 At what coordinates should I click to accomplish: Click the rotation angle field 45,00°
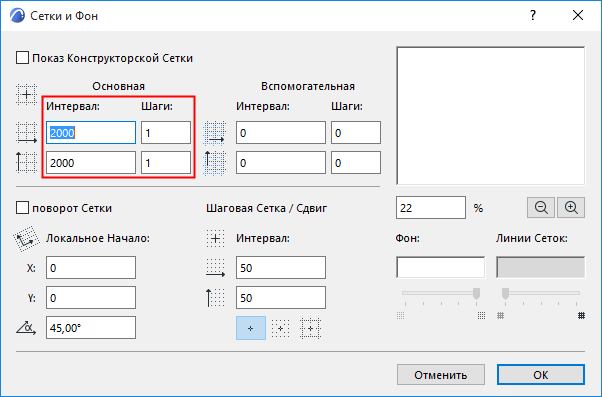coord(91,328)
